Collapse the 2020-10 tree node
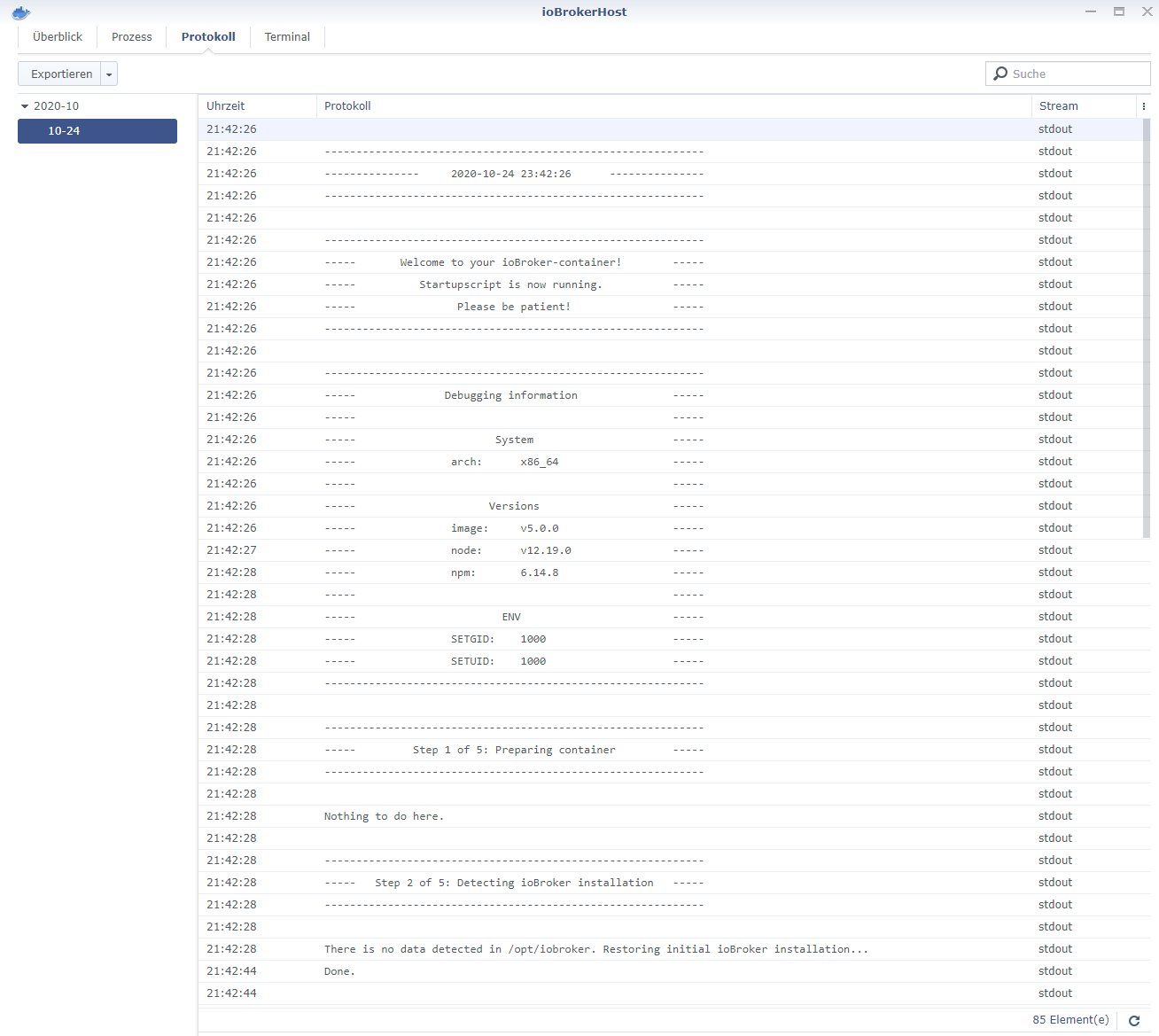 (x=25, y=106)
